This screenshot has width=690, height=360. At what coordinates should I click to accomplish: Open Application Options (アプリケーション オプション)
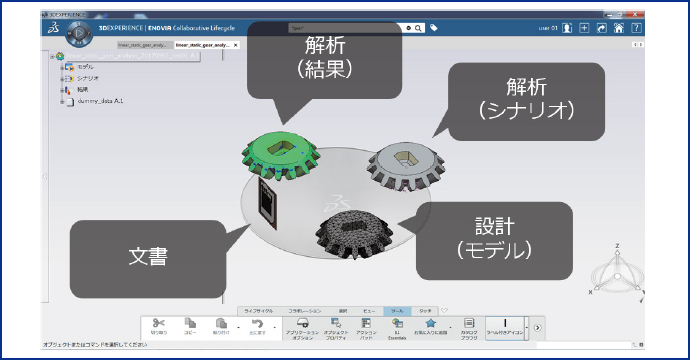302,328
